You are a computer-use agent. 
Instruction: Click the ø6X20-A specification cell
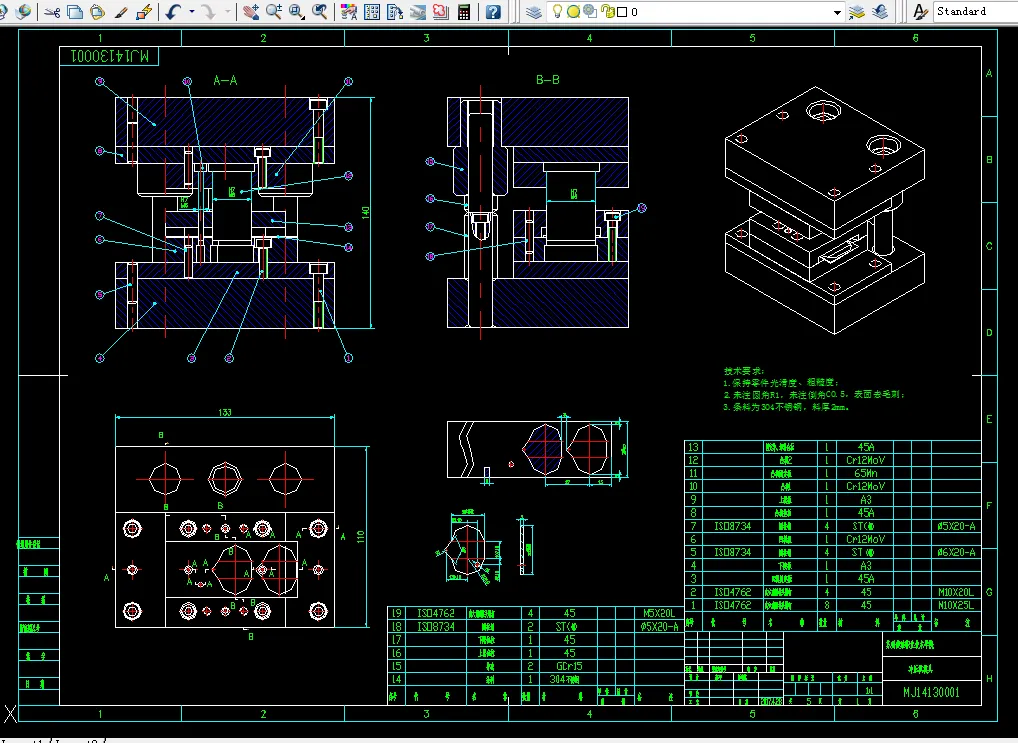coord(956,552)
